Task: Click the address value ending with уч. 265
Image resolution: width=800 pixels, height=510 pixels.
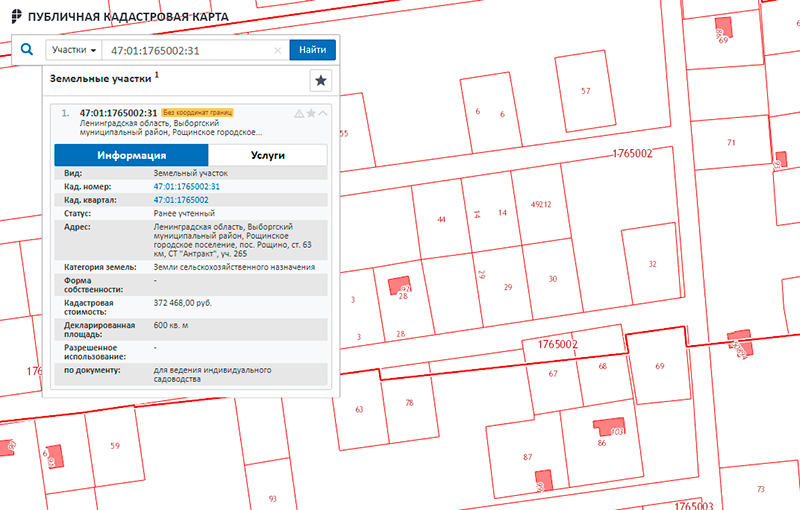Action: [233, 240]
